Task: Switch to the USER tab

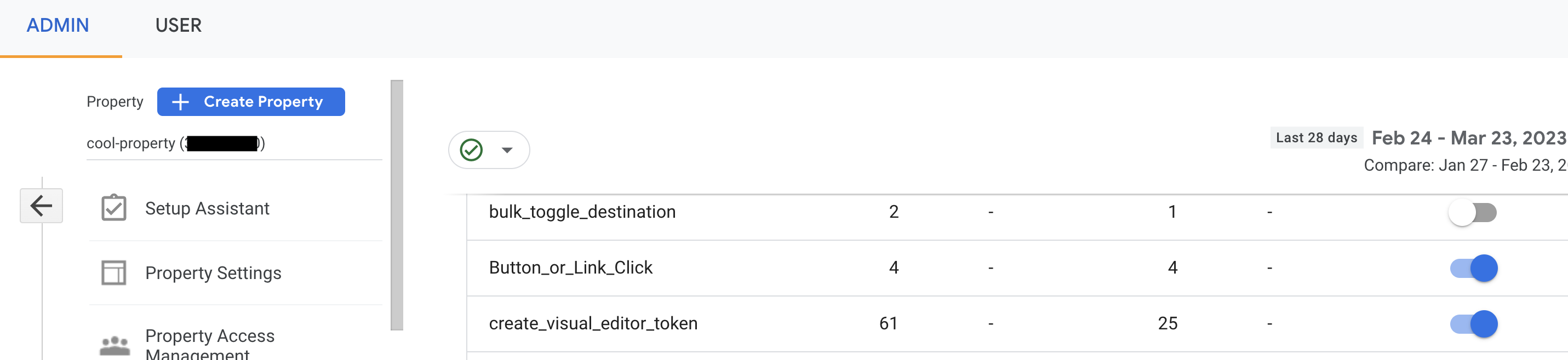Action: (179, 26)
